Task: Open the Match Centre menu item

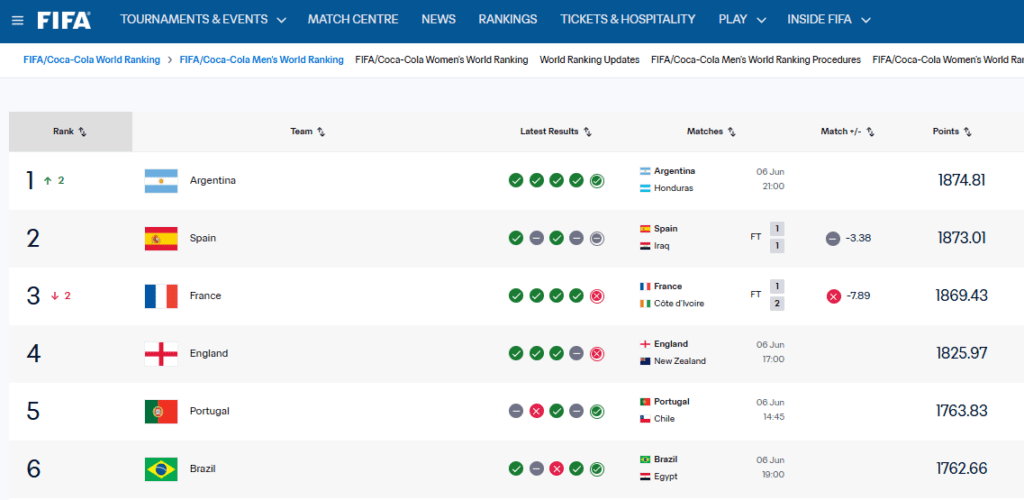Action: (x=353, y=20)
